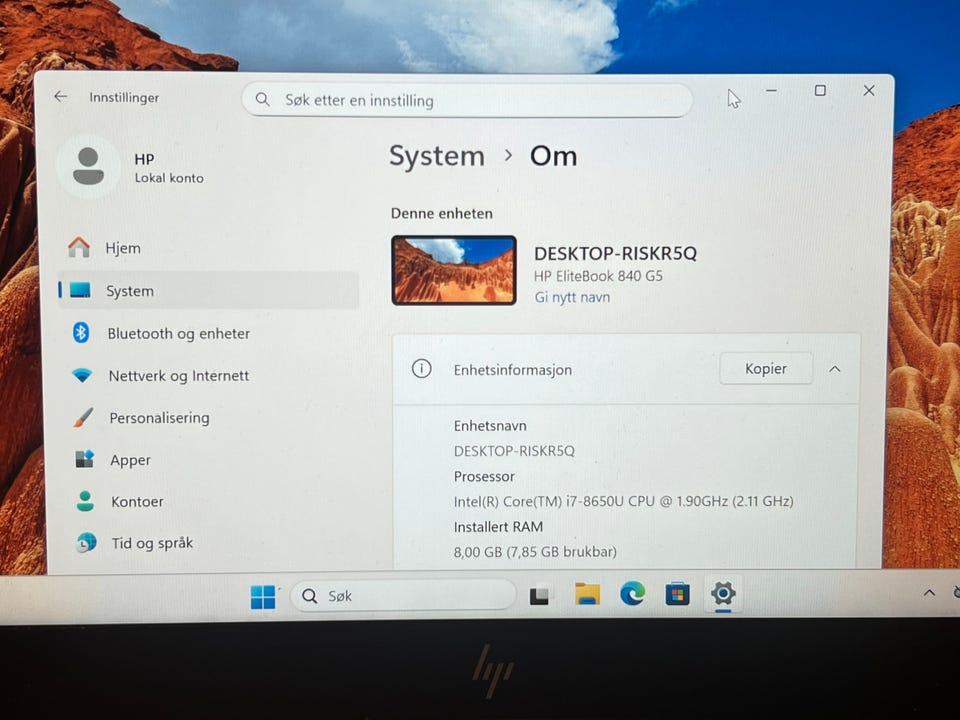Click the 8,00 GB installed RAM value
Viewport: 960px width, 720px height.
coord(535,552)
